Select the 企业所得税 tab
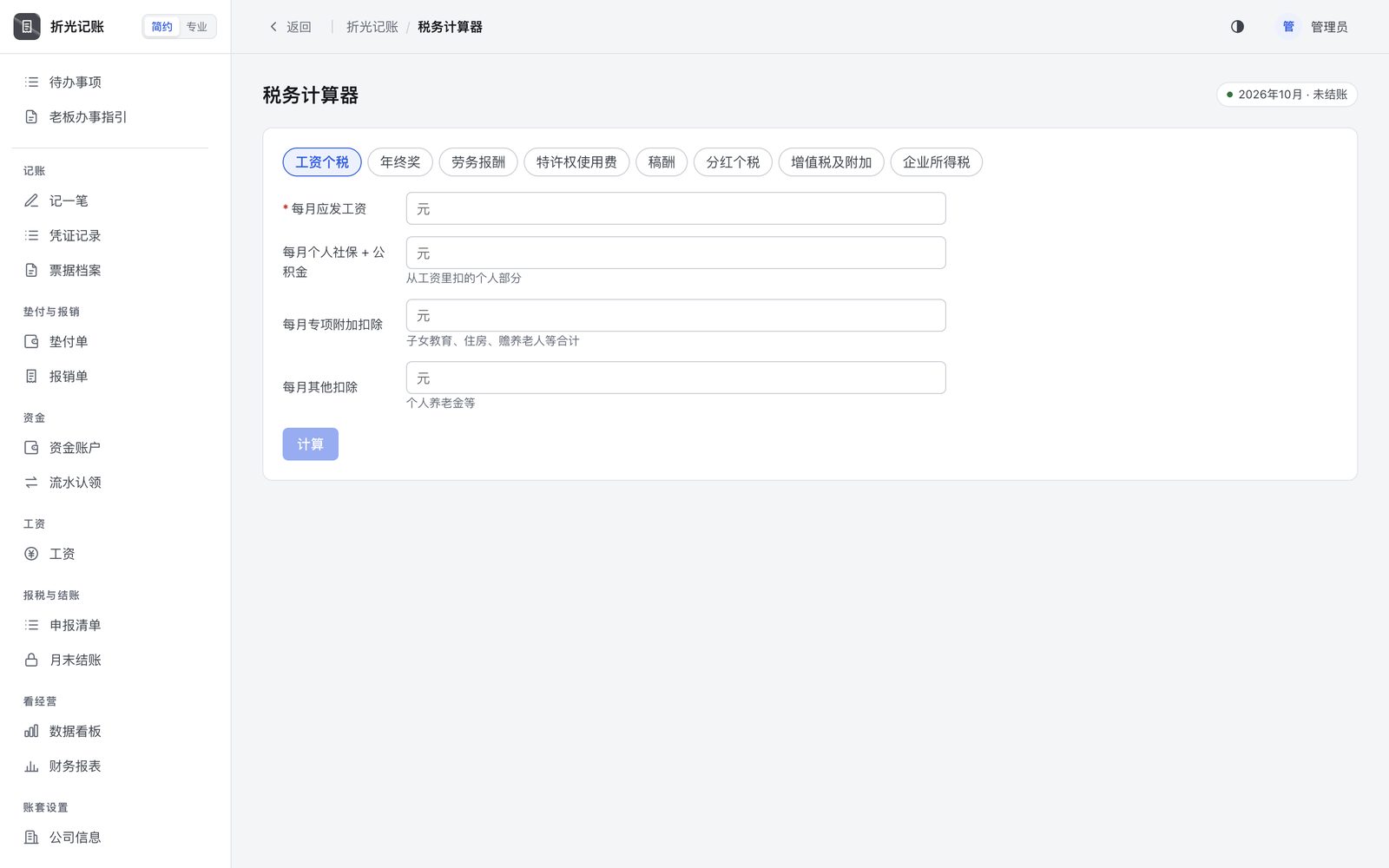Screen dimensions: 1389x868 coord(937,162)
